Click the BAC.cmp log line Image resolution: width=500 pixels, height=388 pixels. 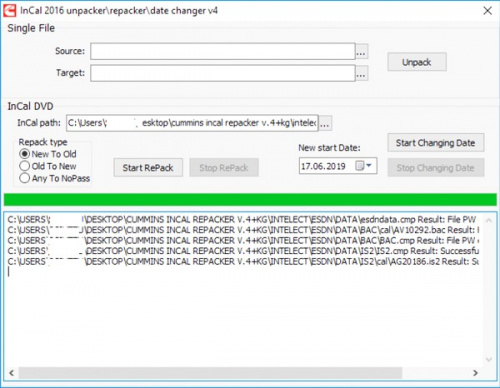(x=243, y=240)
